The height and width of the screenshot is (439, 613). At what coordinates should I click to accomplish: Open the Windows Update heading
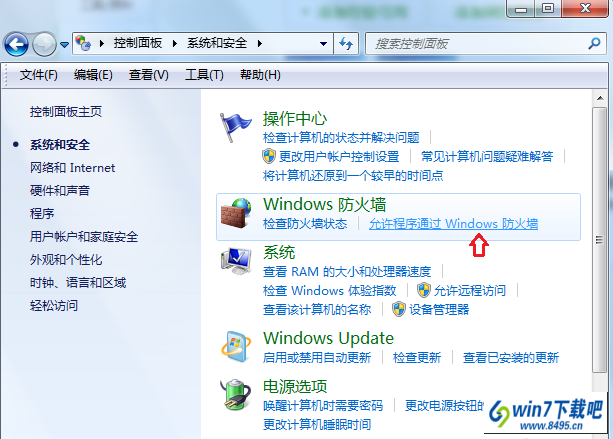(328, 339)
